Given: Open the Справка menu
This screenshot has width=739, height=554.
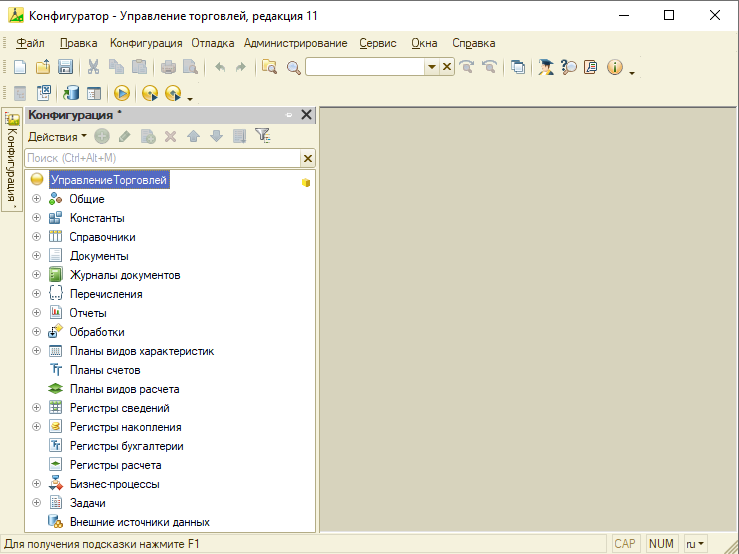Looking at the screenshot, I should tap(474, 43).
